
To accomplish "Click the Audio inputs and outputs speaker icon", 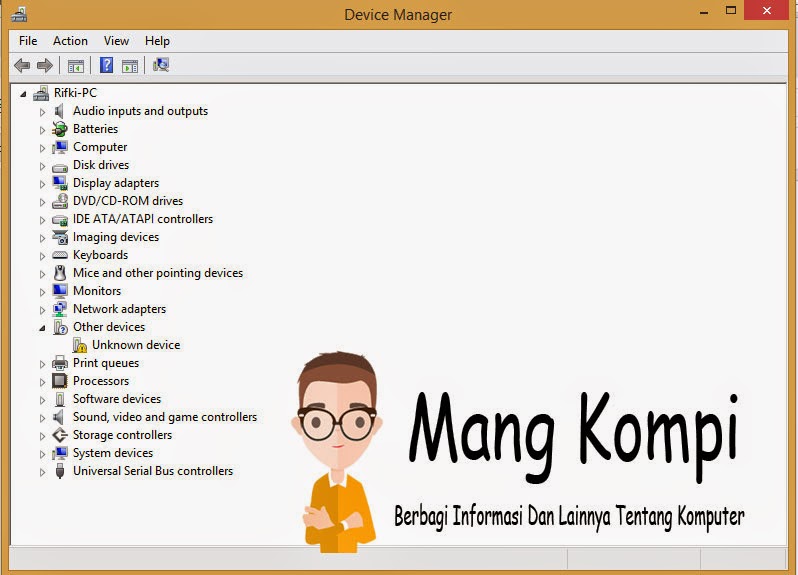I will click(x=59, y=111).
